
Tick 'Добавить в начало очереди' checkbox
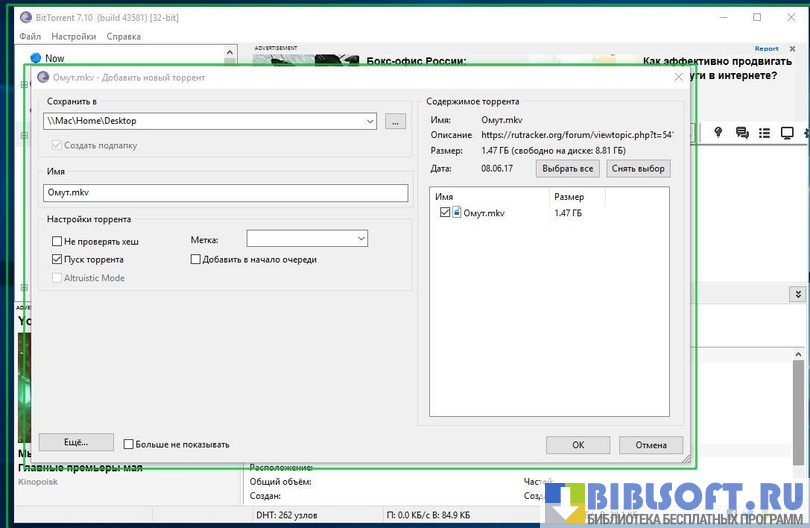point(196,259)
